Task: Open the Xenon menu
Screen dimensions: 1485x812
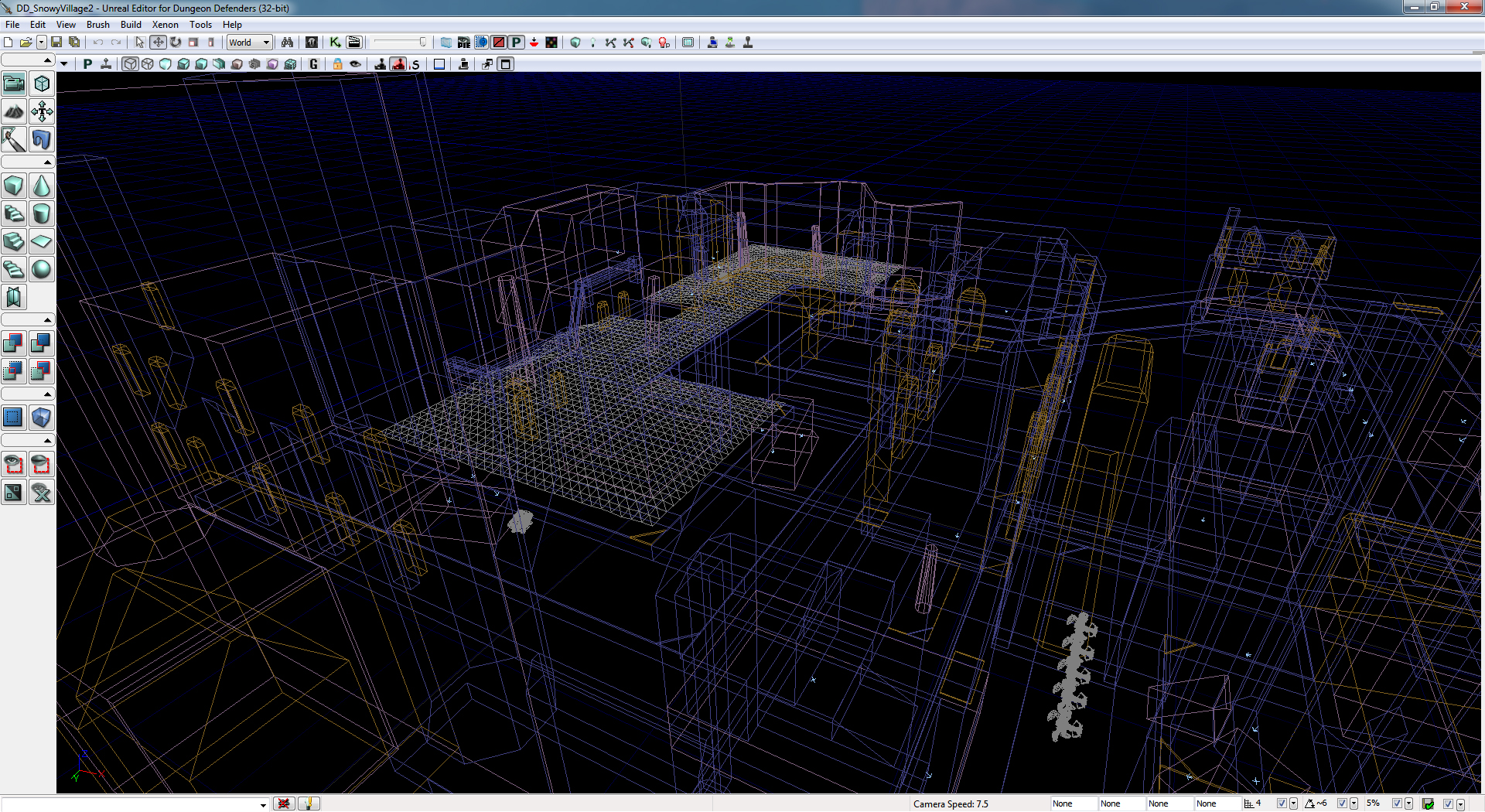Action: pos(166,24)
